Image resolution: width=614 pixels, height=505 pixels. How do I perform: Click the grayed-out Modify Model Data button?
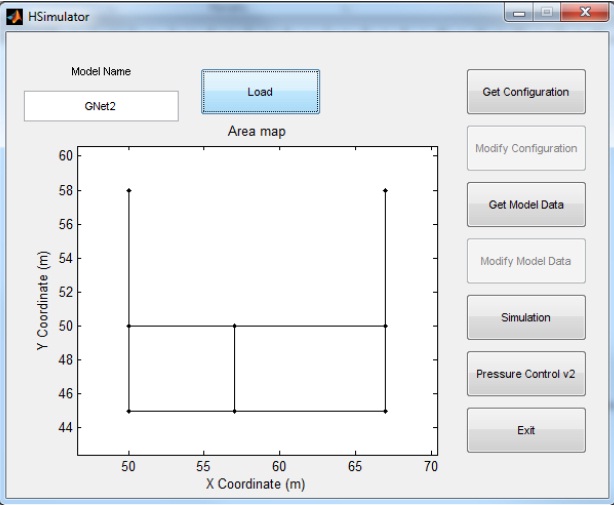pos(526,261)
